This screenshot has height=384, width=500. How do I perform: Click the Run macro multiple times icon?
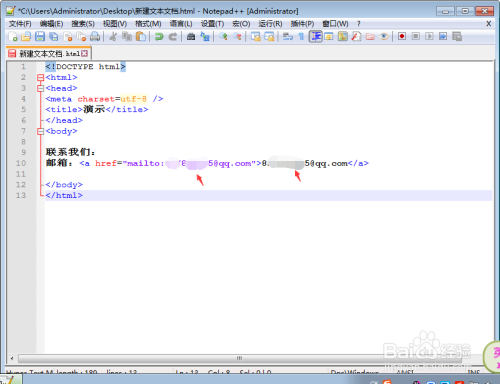click(443, 36)
